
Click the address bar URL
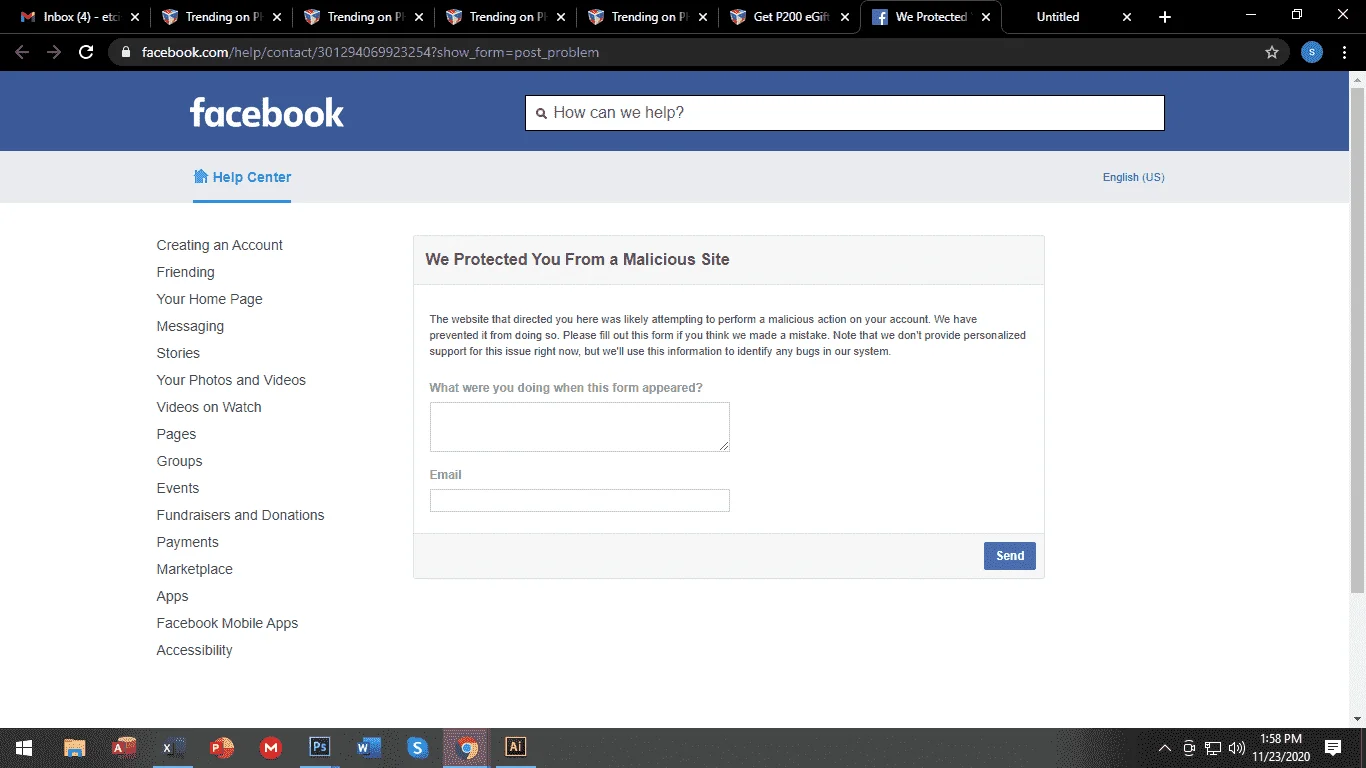click(x=370, y=52)
